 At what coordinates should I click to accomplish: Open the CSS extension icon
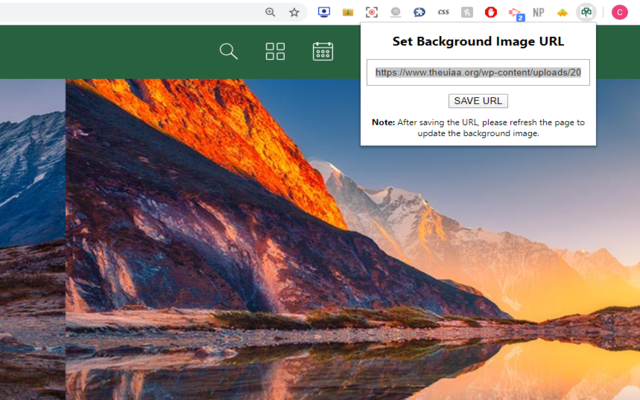[443, 12]
